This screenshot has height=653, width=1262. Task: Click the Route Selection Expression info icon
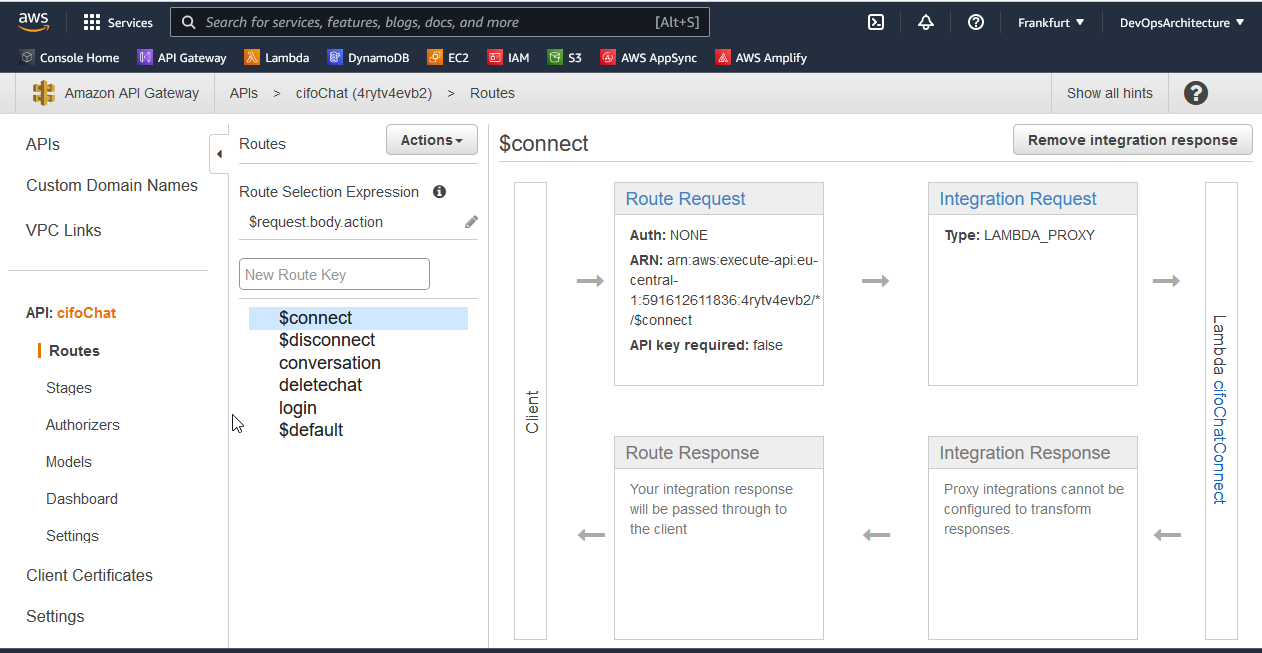tap(439, 191)
